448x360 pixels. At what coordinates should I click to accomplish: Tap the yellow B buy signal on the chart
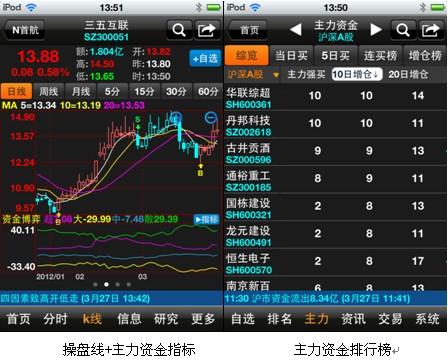coord(200,170)
